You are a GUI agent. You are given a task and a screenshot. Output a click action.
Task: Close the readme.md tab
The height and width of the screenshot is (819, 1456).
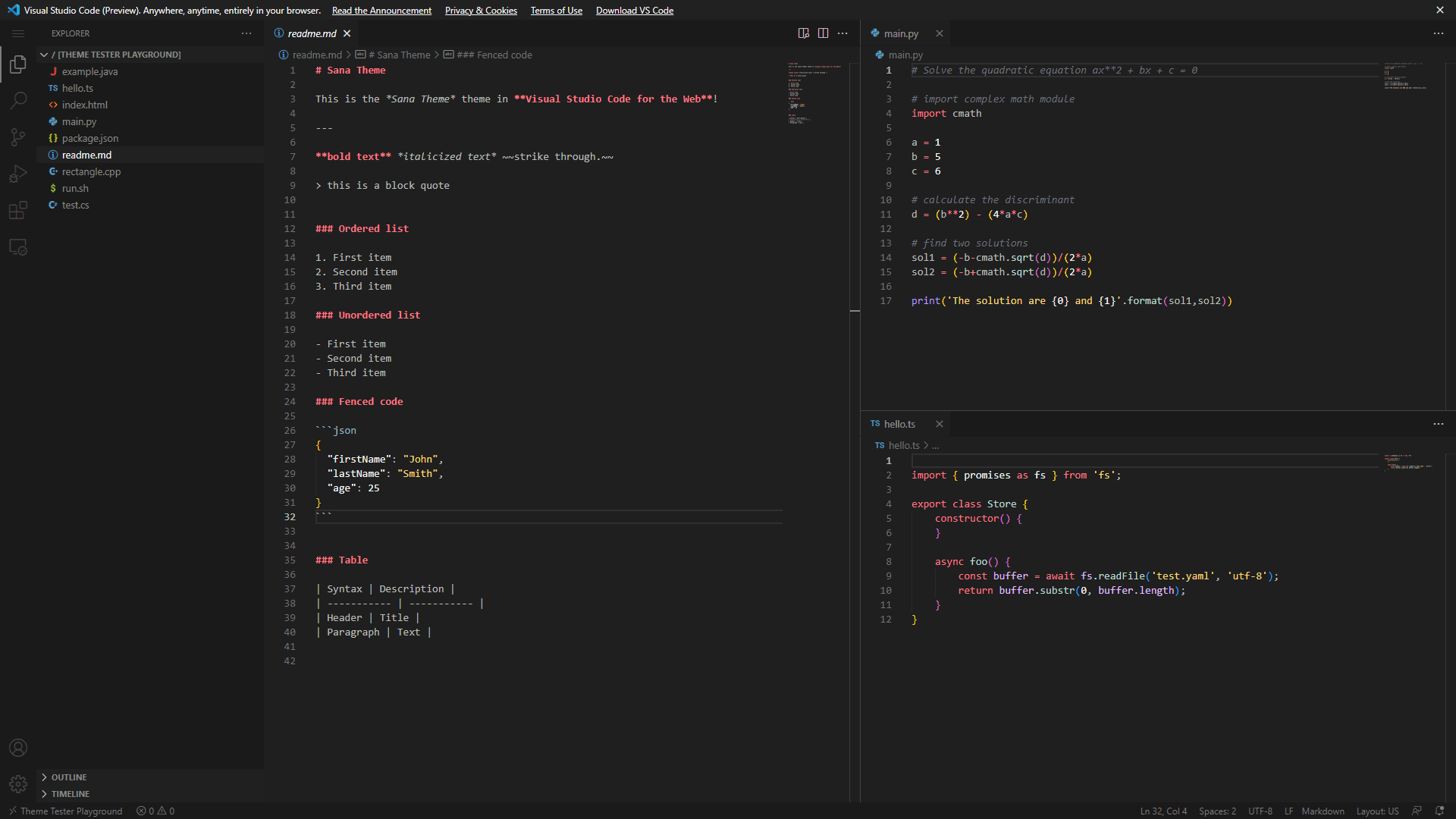[x=347, y=33]
